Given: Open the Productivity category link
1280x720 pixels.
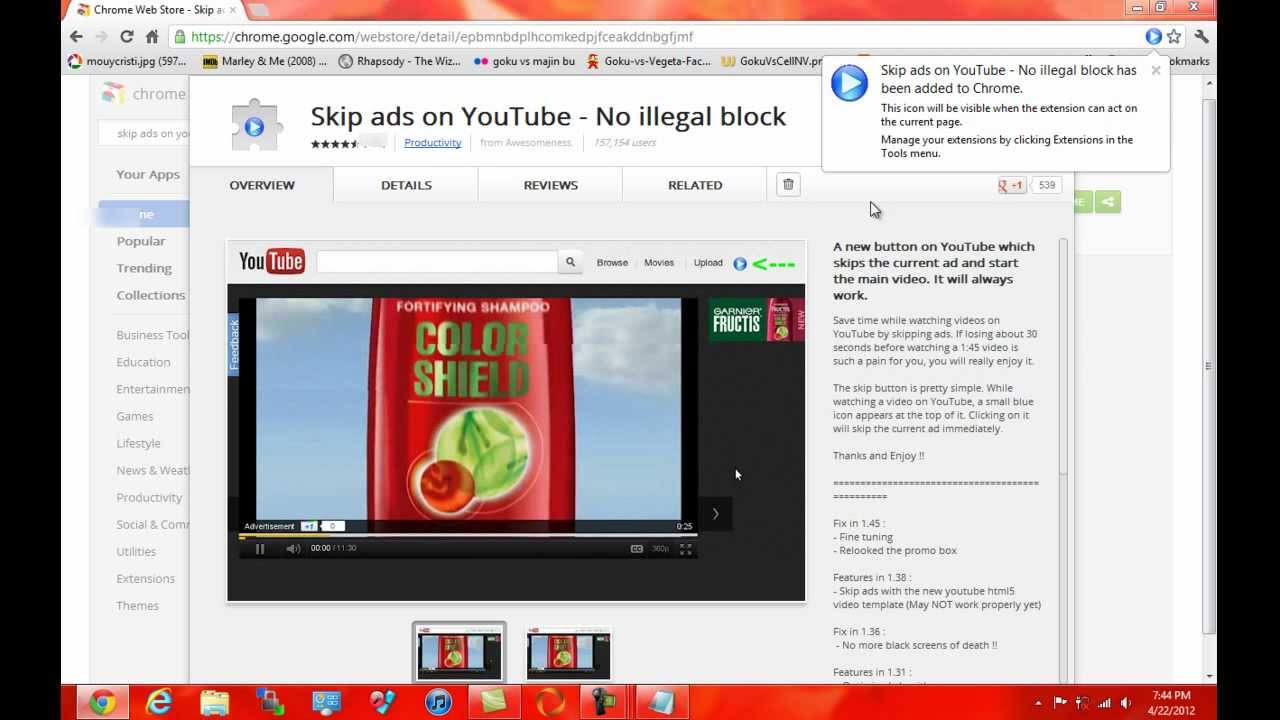Looking at the screenshot, I should [x=433, y=143].
